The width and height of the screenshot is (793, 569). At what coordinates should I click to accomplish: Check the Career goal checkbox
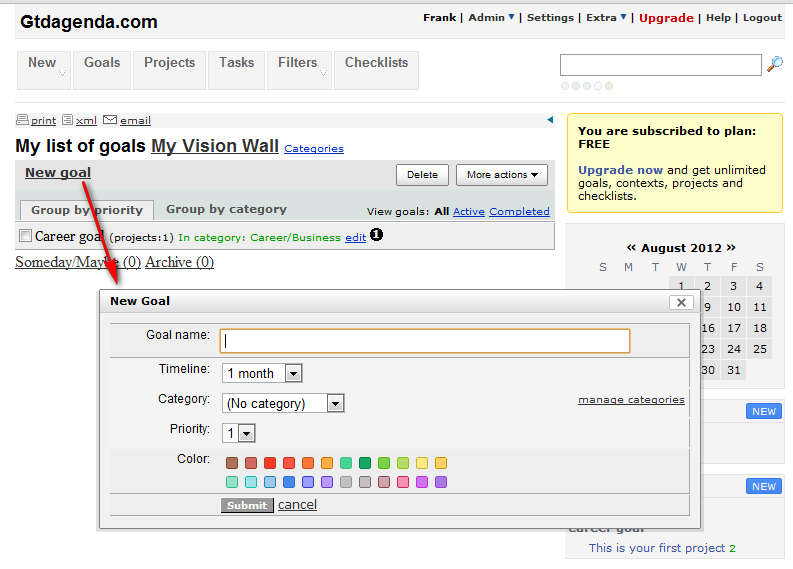point(25,236)
